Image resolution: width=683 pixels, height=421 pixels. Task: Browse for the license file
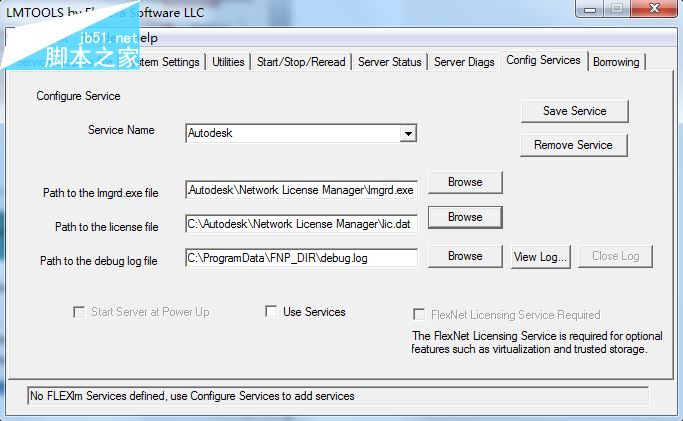[465, 217]
